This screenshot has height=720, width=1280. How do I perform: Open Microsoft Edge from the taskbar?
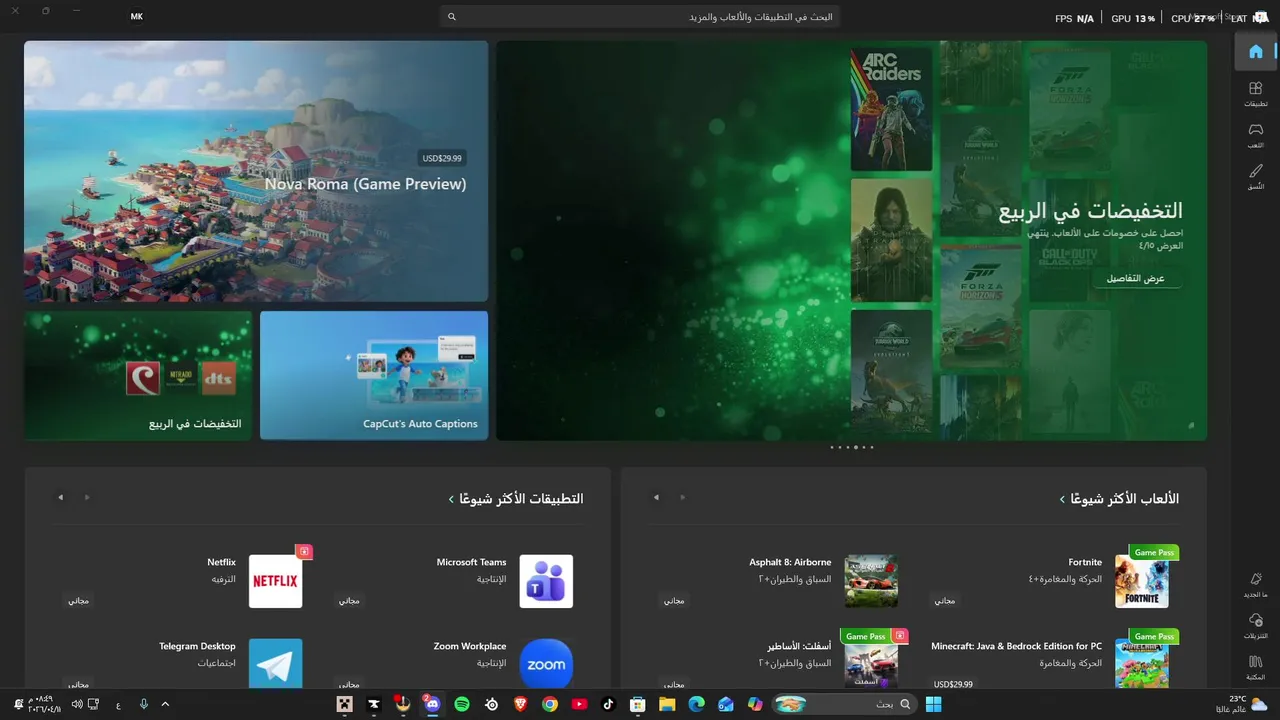(696, 704)
